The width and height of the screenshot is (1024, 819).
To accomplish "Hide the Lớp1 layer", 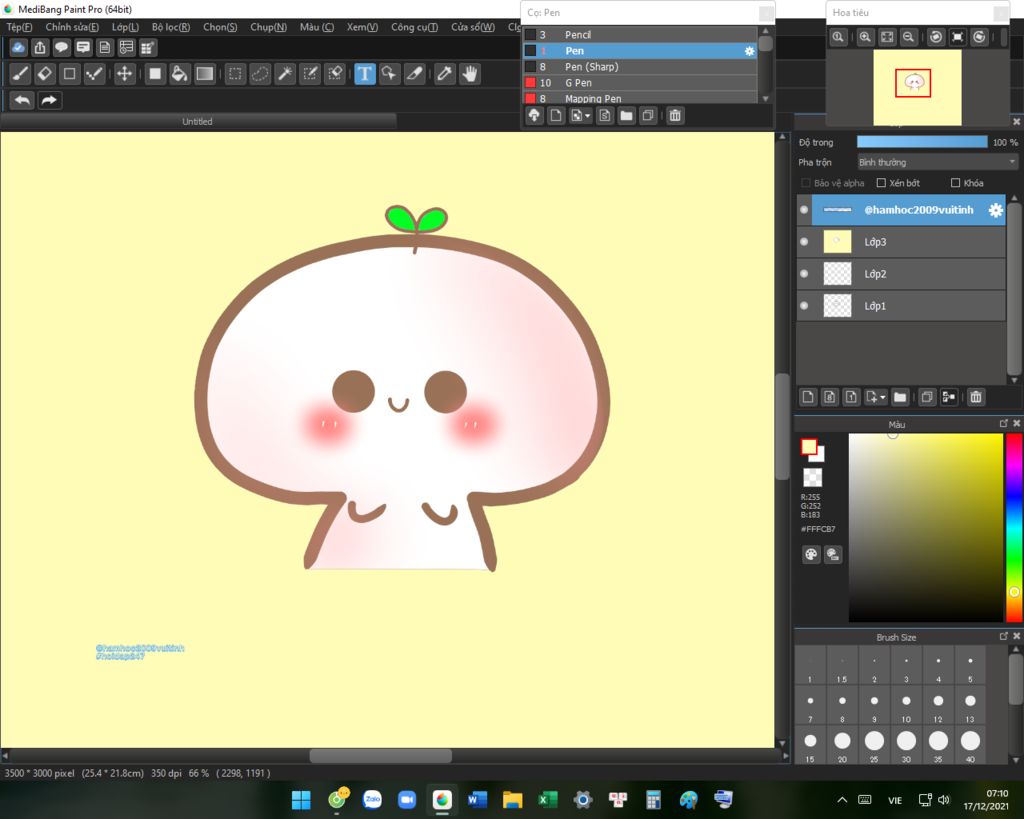I will pos(804,306).
